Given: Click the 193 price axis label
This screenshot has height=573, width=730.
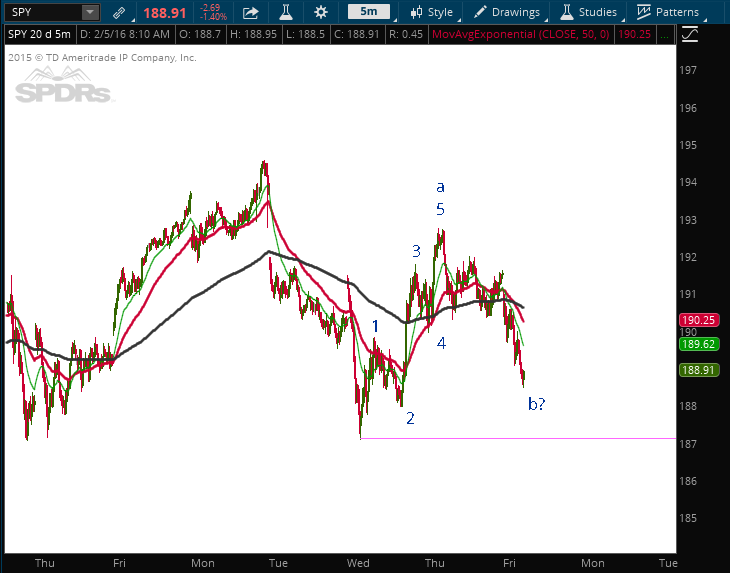Looking at the screenshot, I should tap(688, 220).
